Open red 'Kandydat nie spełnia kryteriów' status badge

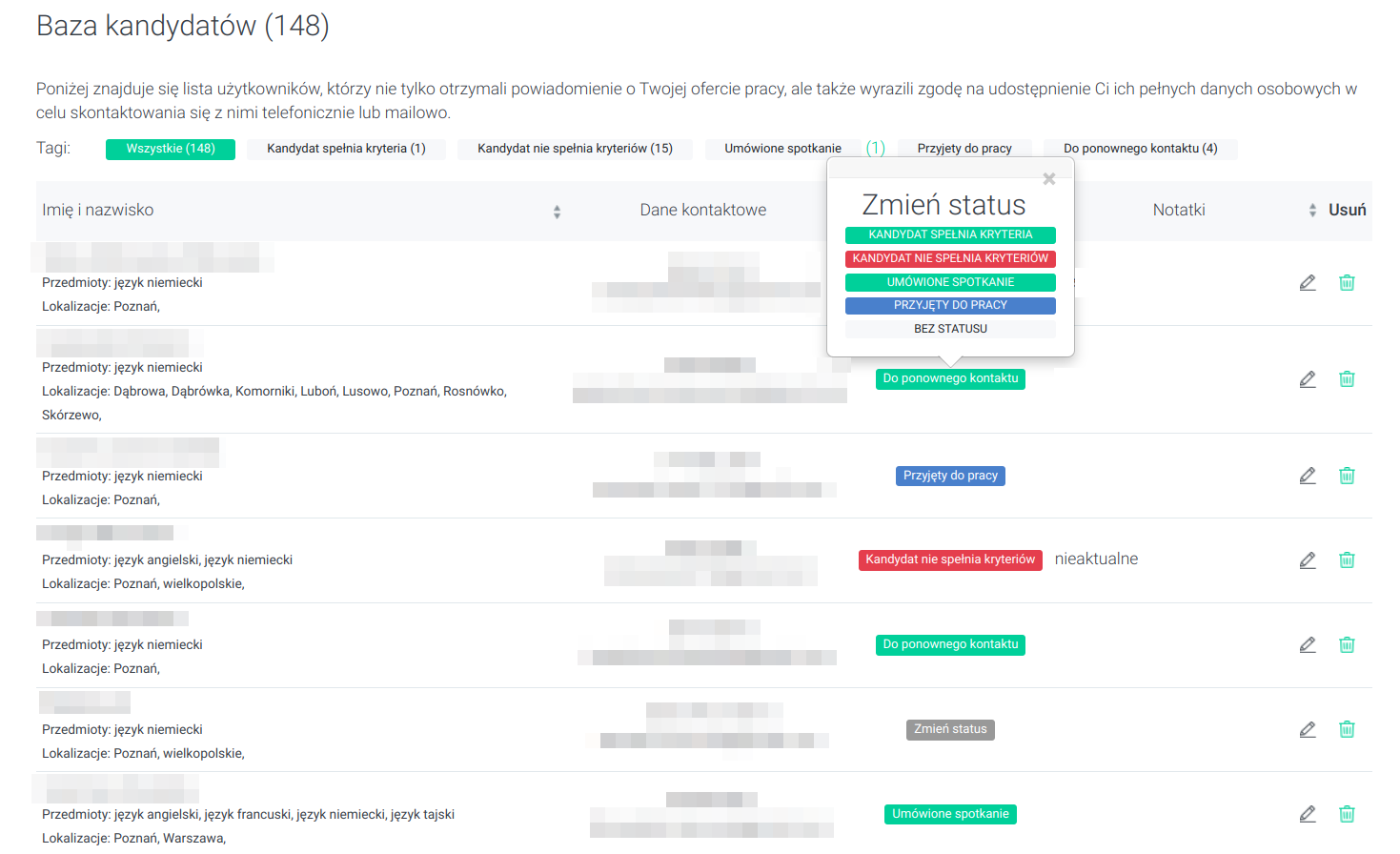coord(950,560)
